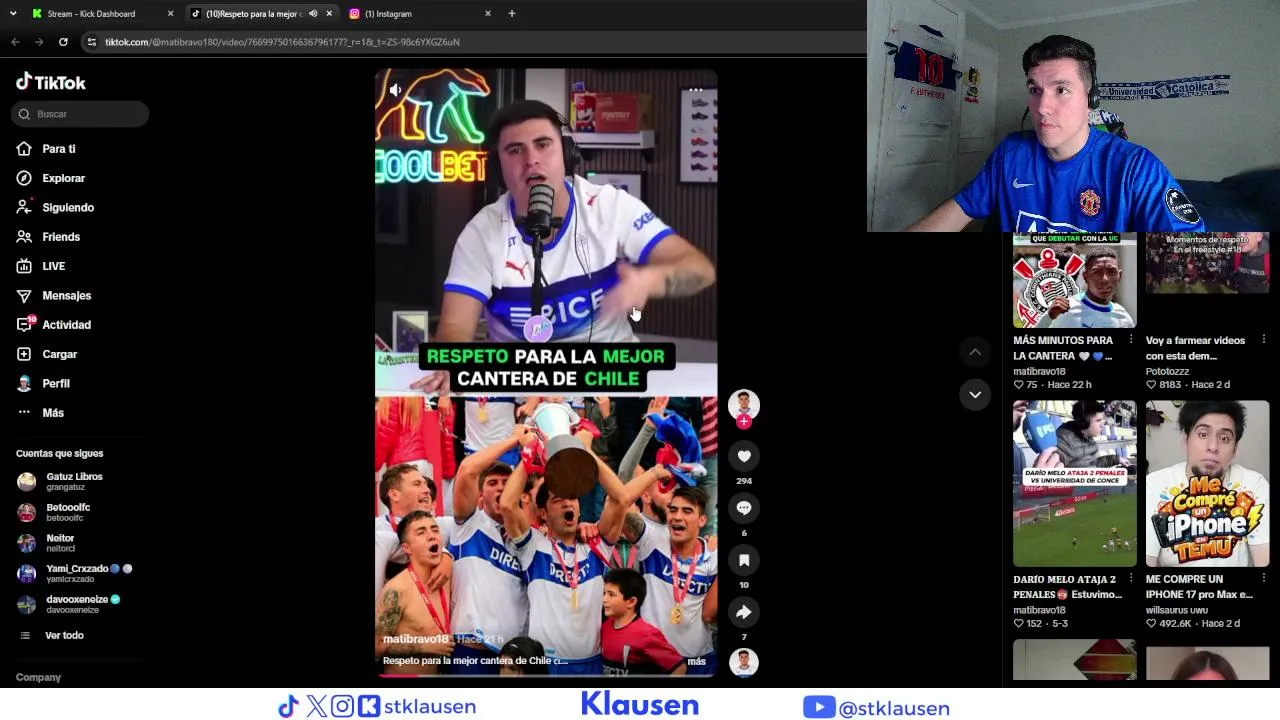Screen dimensions: 1280x720
Task: Open willsaurus uwu author name
Action: pyautogui.click(x=1177, y=610)
